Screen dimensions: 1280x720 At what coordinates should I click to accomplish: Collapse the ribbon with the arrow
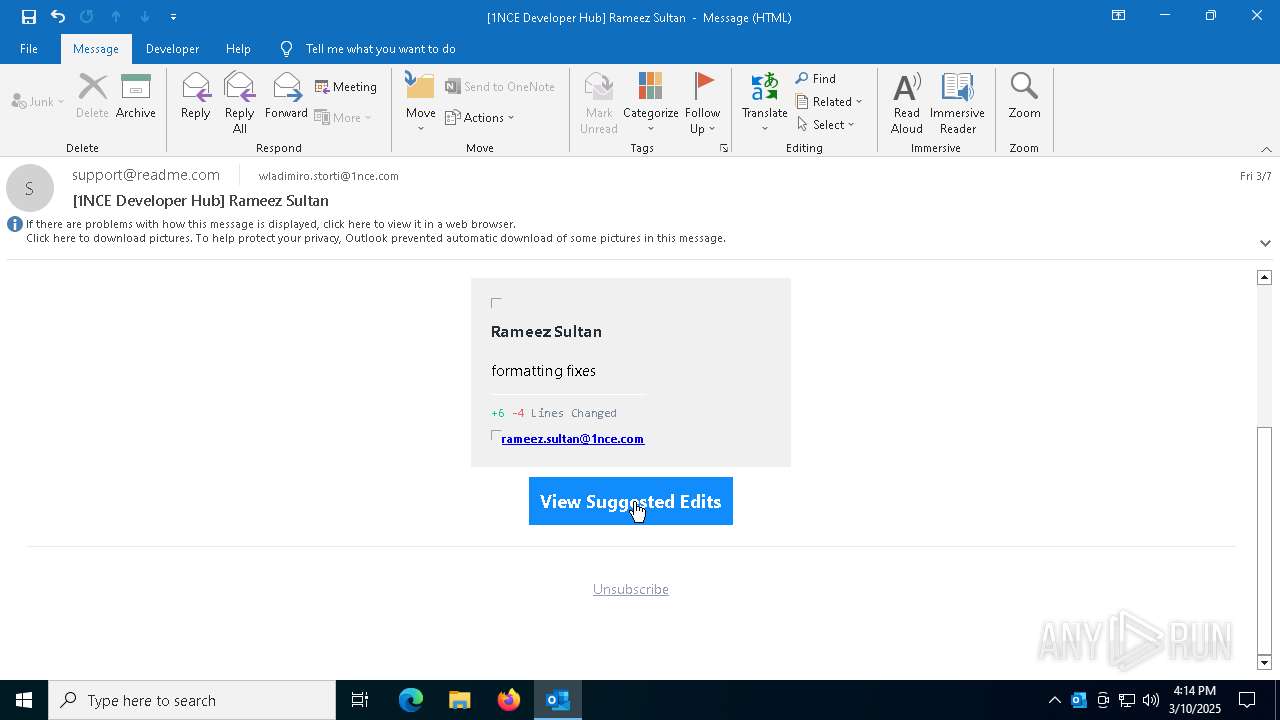click(1266, 149)
